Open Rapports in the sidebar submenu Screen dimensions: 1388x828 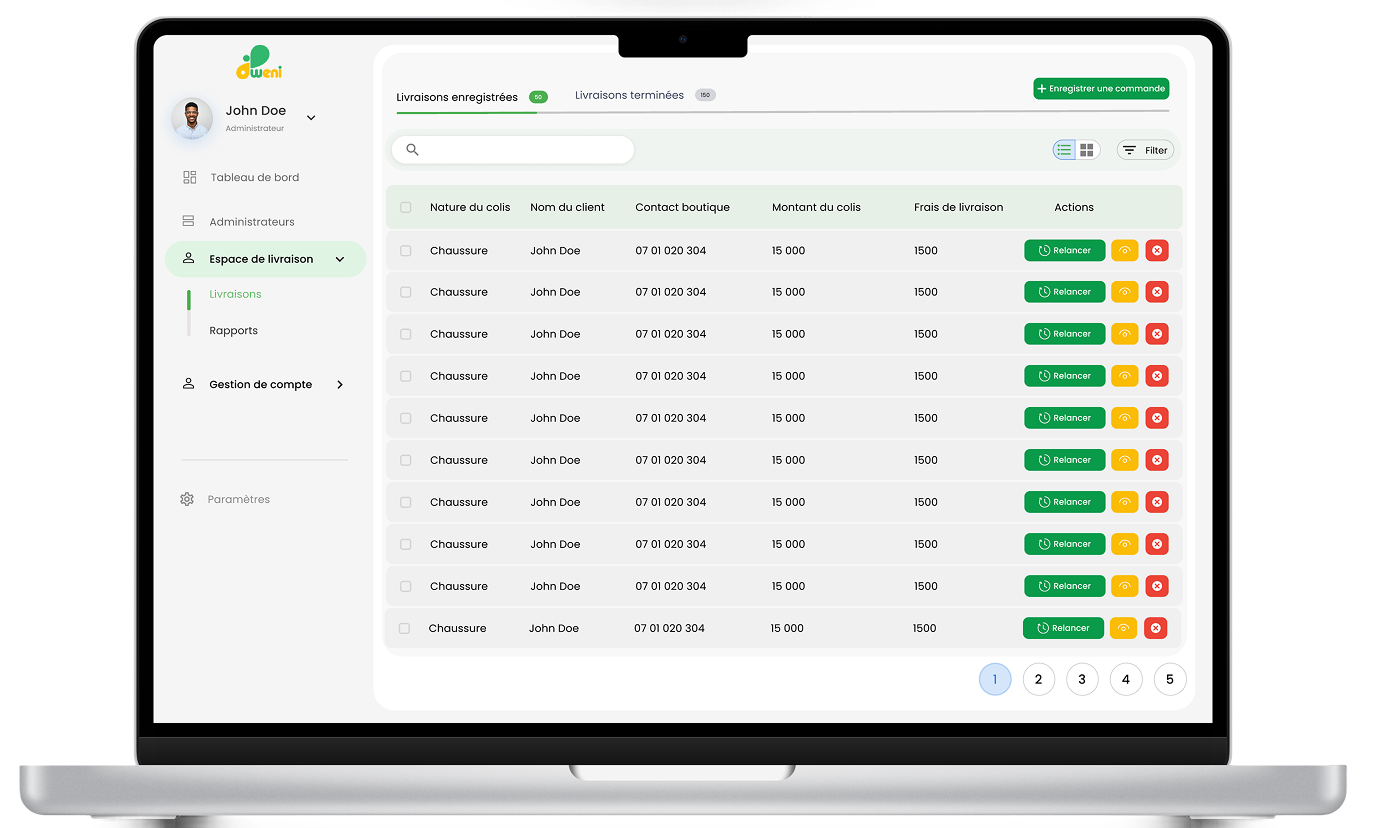click(x=233, y=330)
